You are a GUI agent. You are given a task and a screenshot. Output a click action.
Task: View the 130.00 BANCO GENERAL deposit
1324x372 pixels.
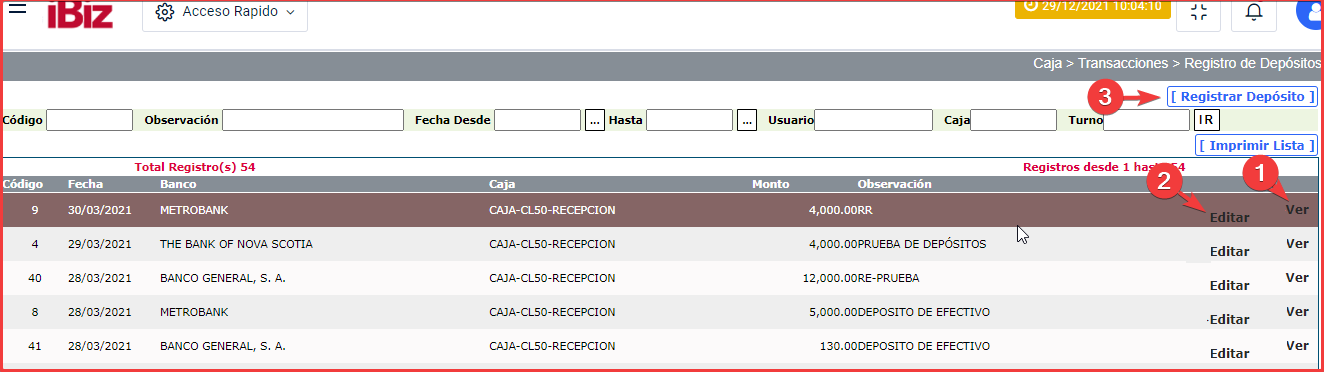(x=1297, y=345)
